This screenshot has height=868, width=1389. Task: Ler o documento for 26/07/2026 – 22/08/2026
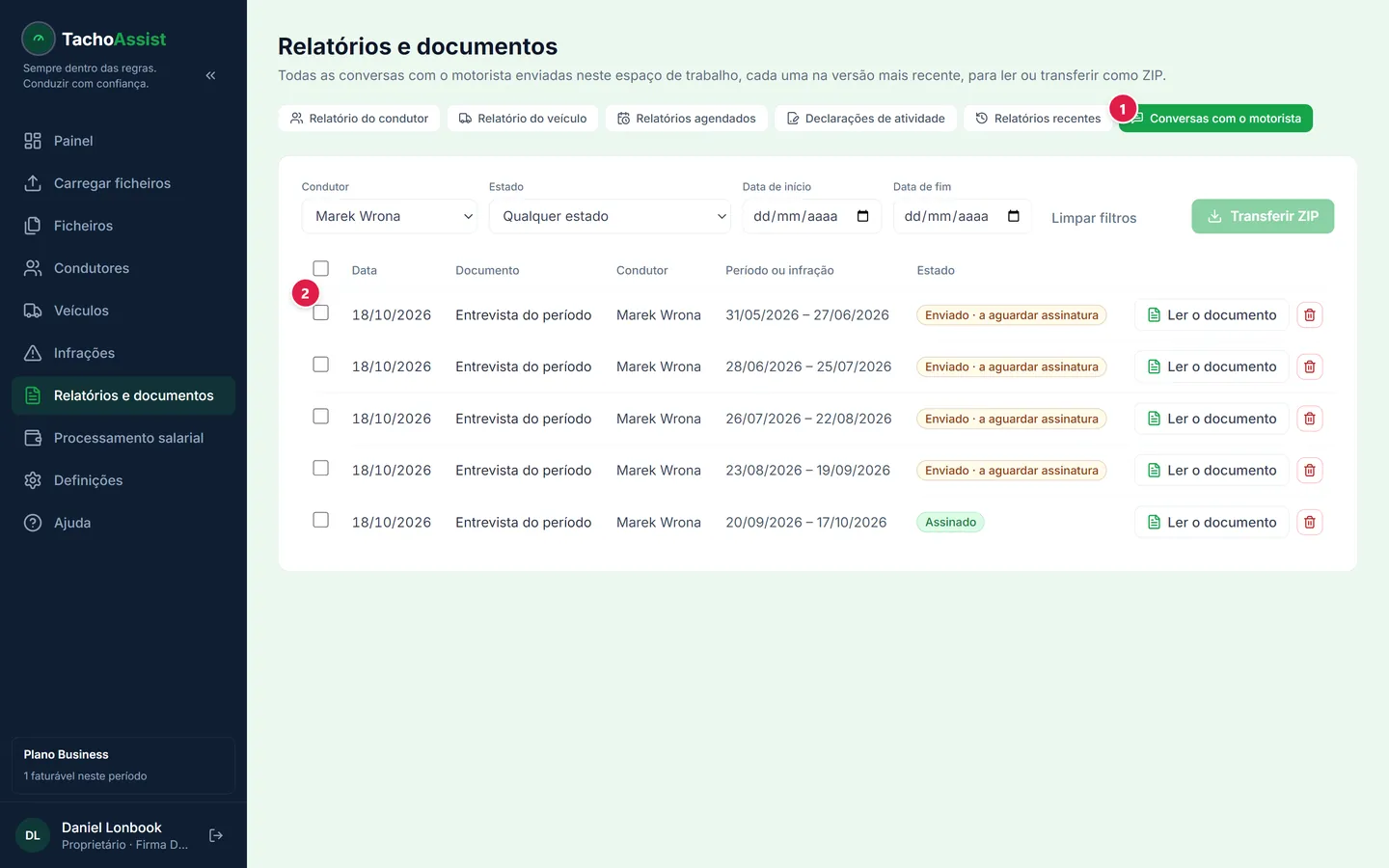click(1212, 419)
